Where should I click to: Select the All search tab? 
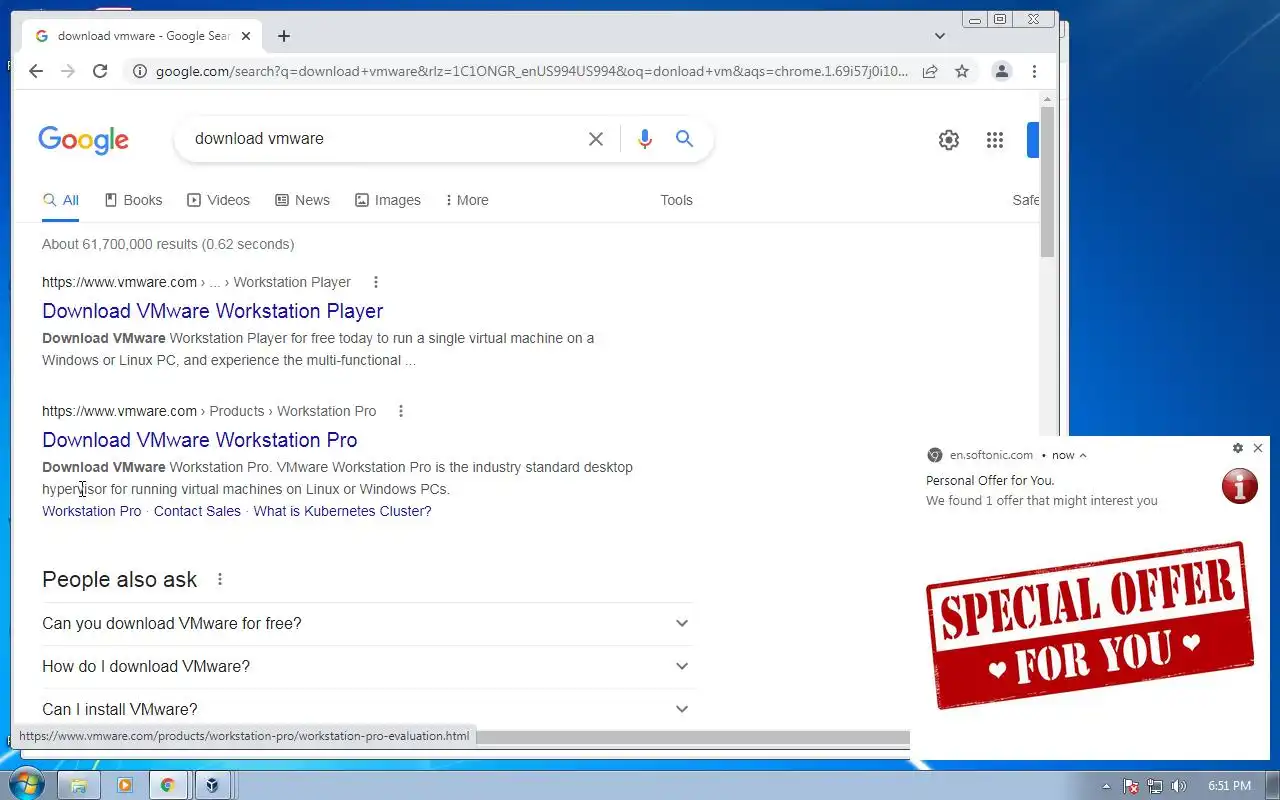click(x=61, y=200)
